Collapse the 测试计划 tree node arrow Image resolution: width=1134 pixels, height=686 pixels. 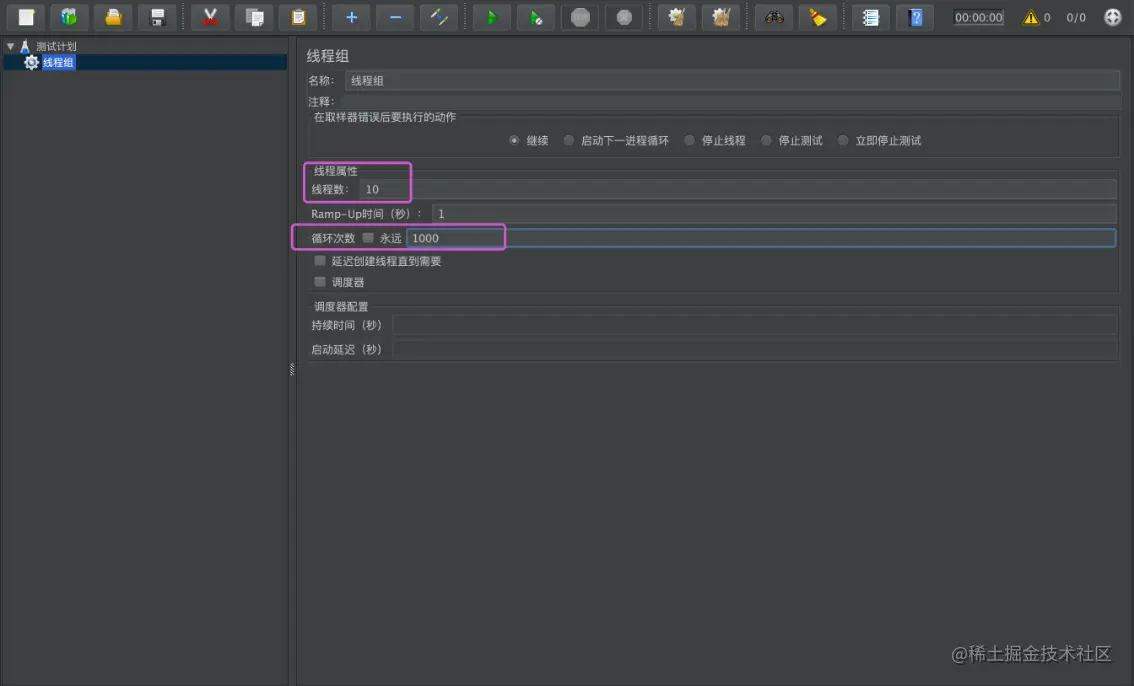tap(10, 46)
